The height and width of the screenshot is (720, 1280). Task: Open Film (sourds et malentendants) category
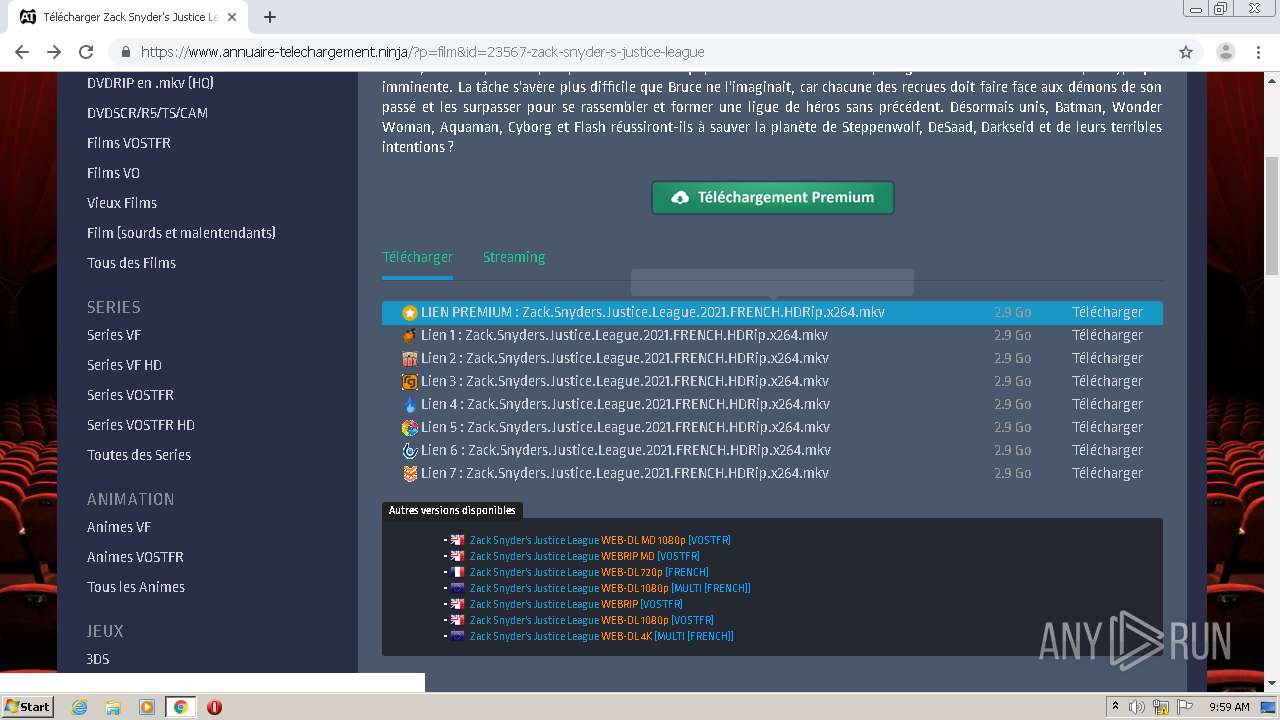click(181, 233)
